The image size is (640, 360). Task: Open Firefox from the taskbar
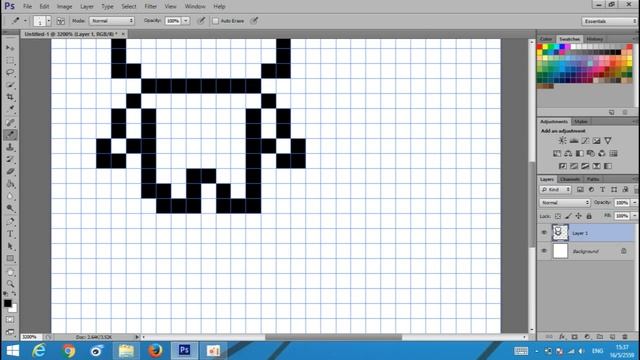click(x=155, y=351)
